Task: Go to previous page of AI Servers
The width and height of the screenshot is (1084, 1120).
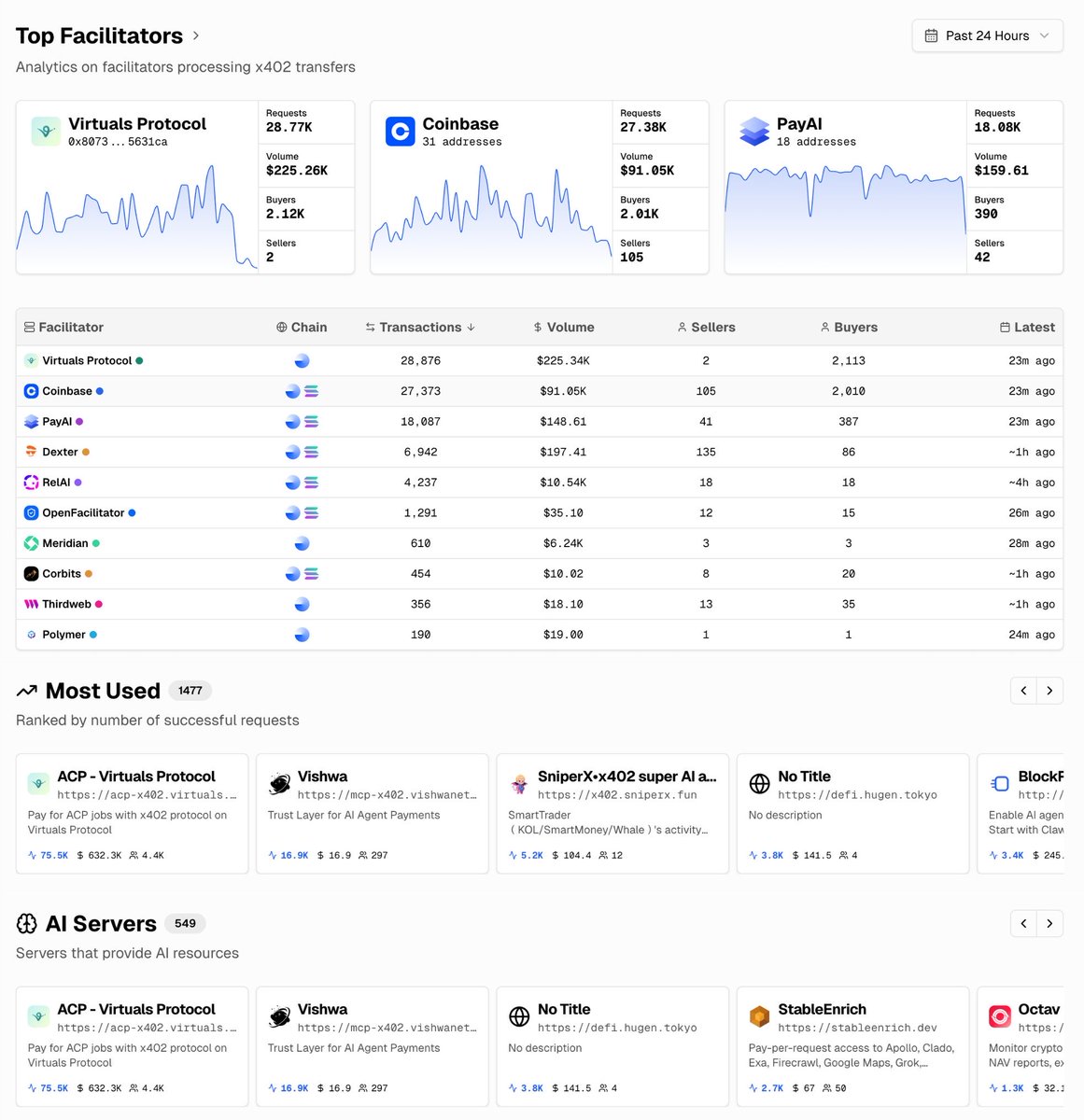Action: [x=1023, y=923]
